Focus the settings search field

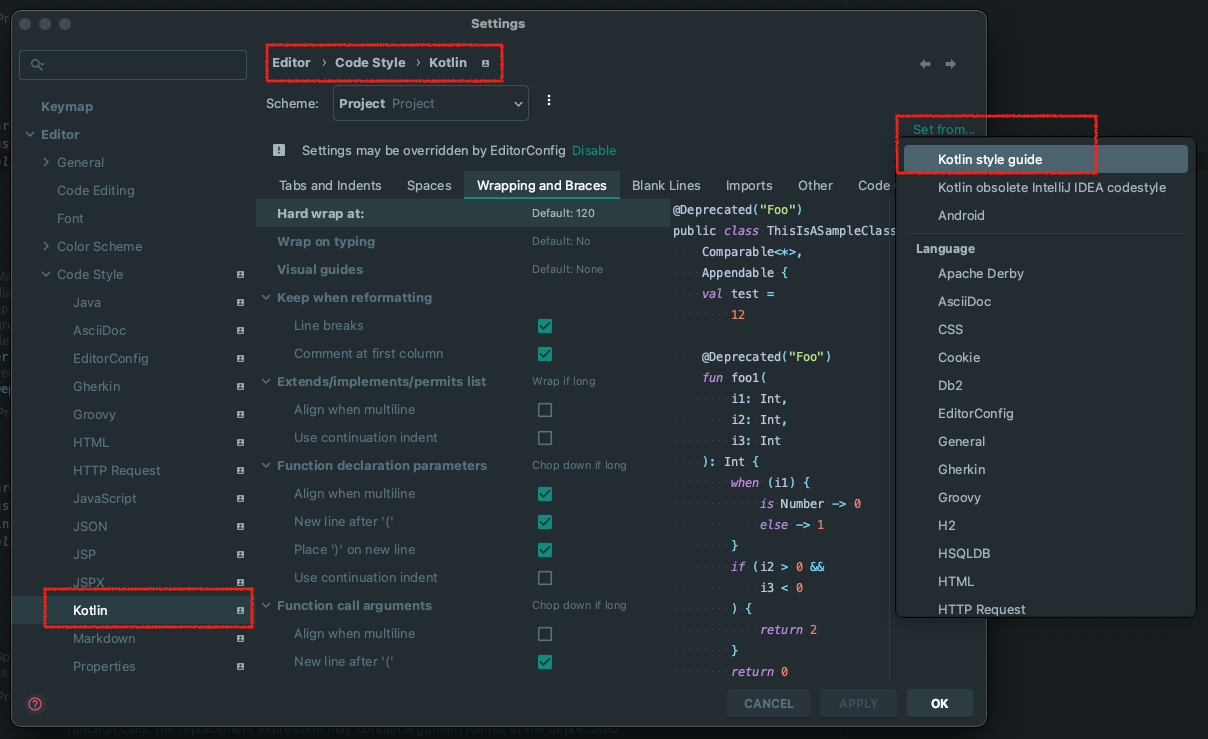click(133, 65)
